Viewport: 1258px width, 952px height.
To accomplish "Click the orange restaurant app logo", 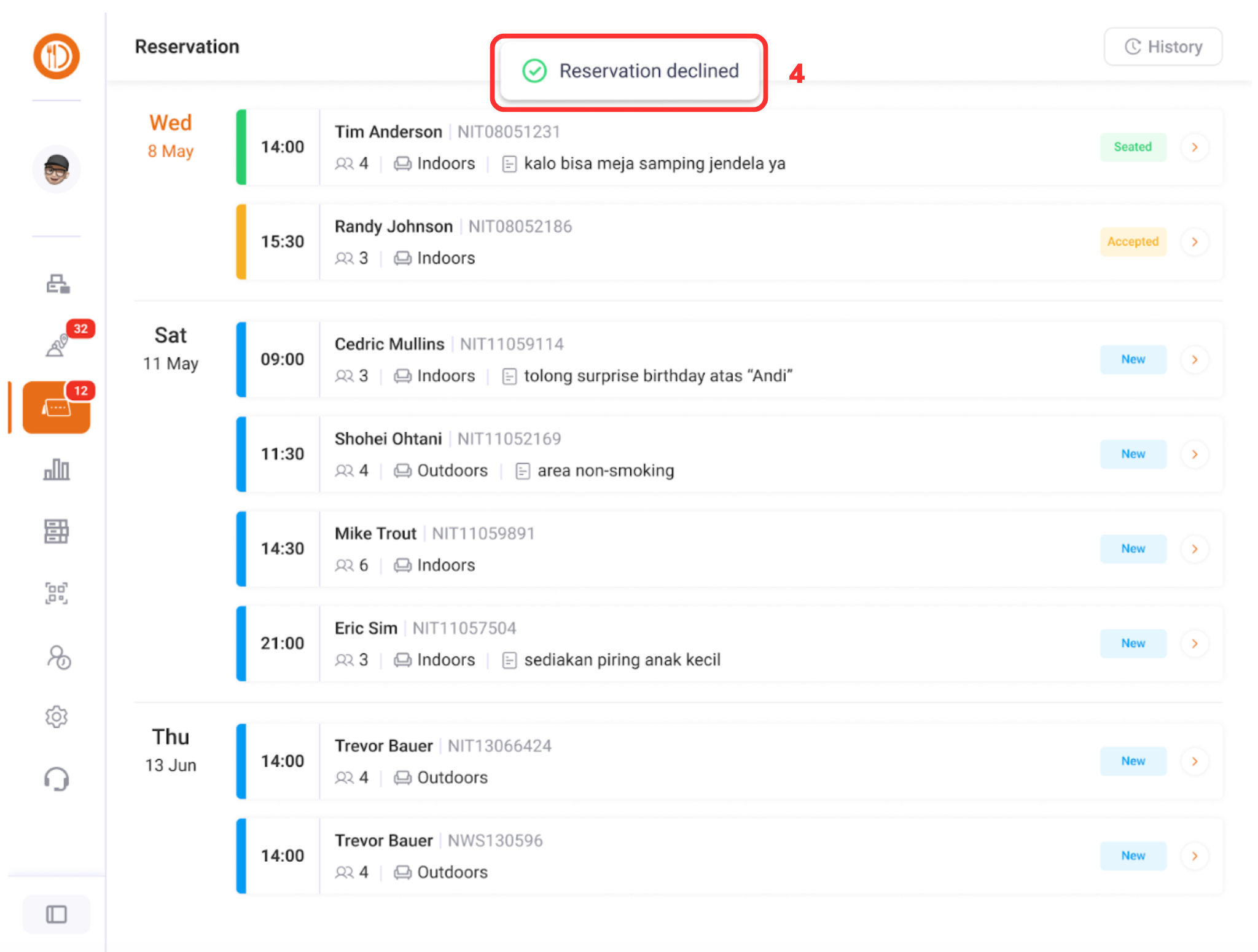I will [x=57, y=57].
